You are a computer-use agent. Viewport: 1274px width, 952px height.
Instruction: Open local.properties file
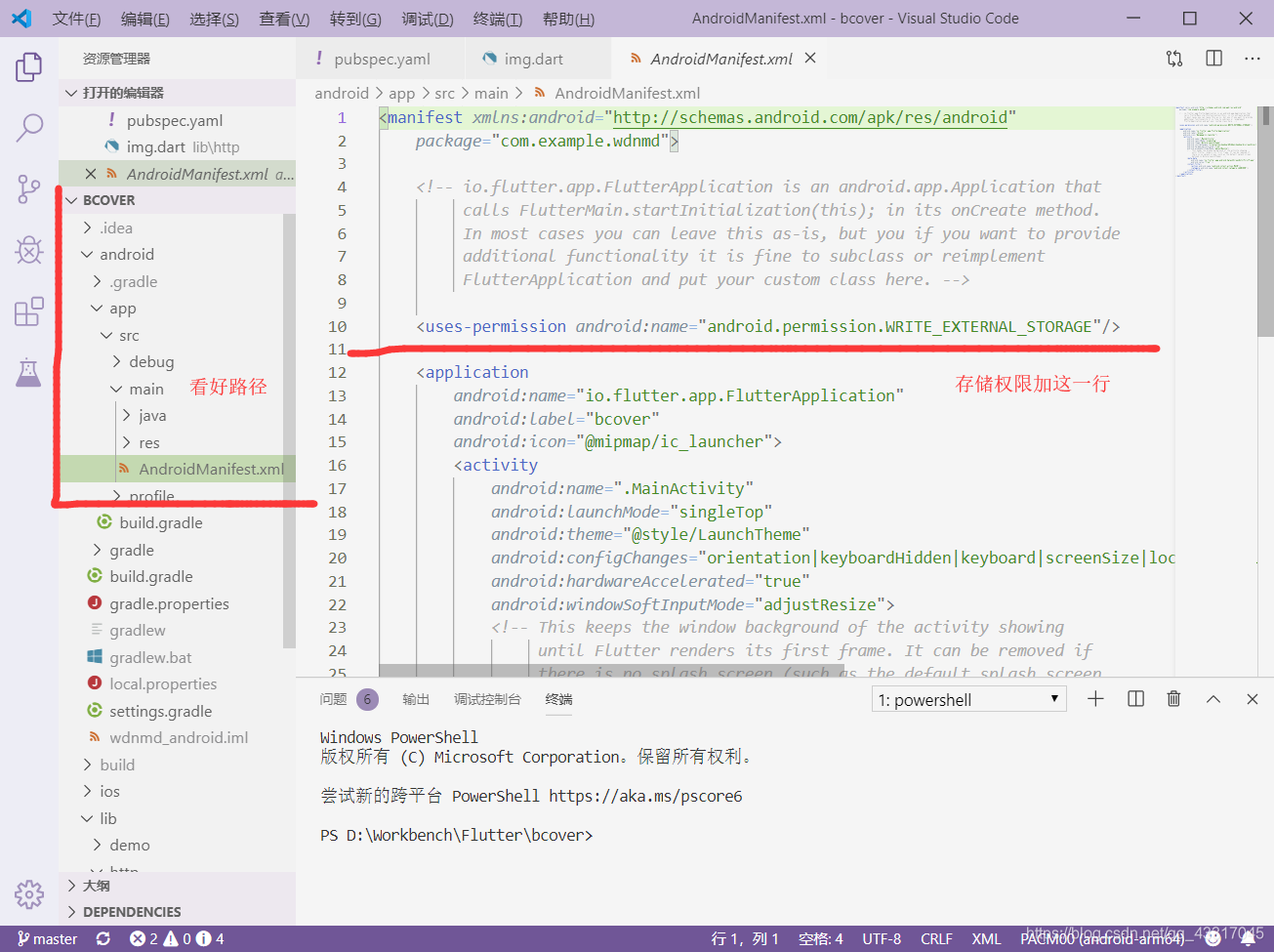tap(163, 683)
